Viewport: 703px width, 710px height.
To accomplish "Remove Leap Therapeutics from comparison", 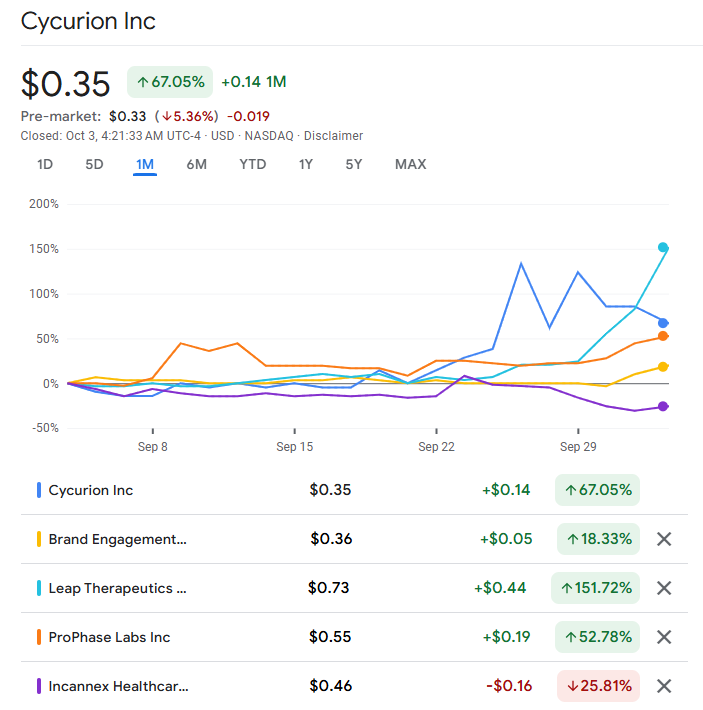I will click(x=663, y=588).
